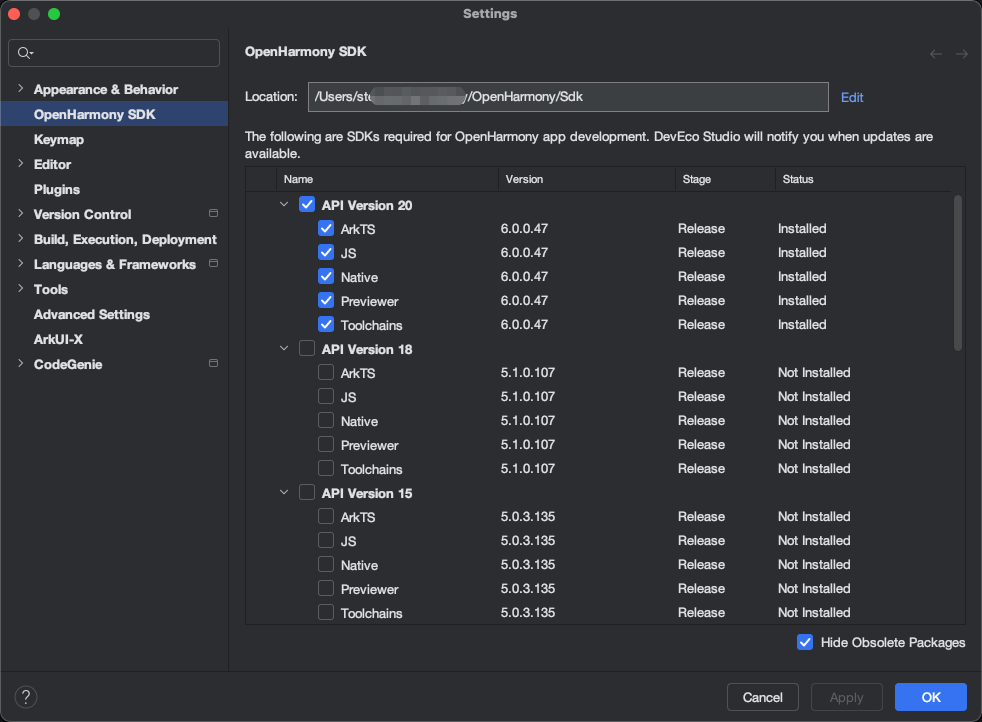Viewport: 982px width, 722px height.
Task: Open the Plugins settings page
Action: [56, 189]
